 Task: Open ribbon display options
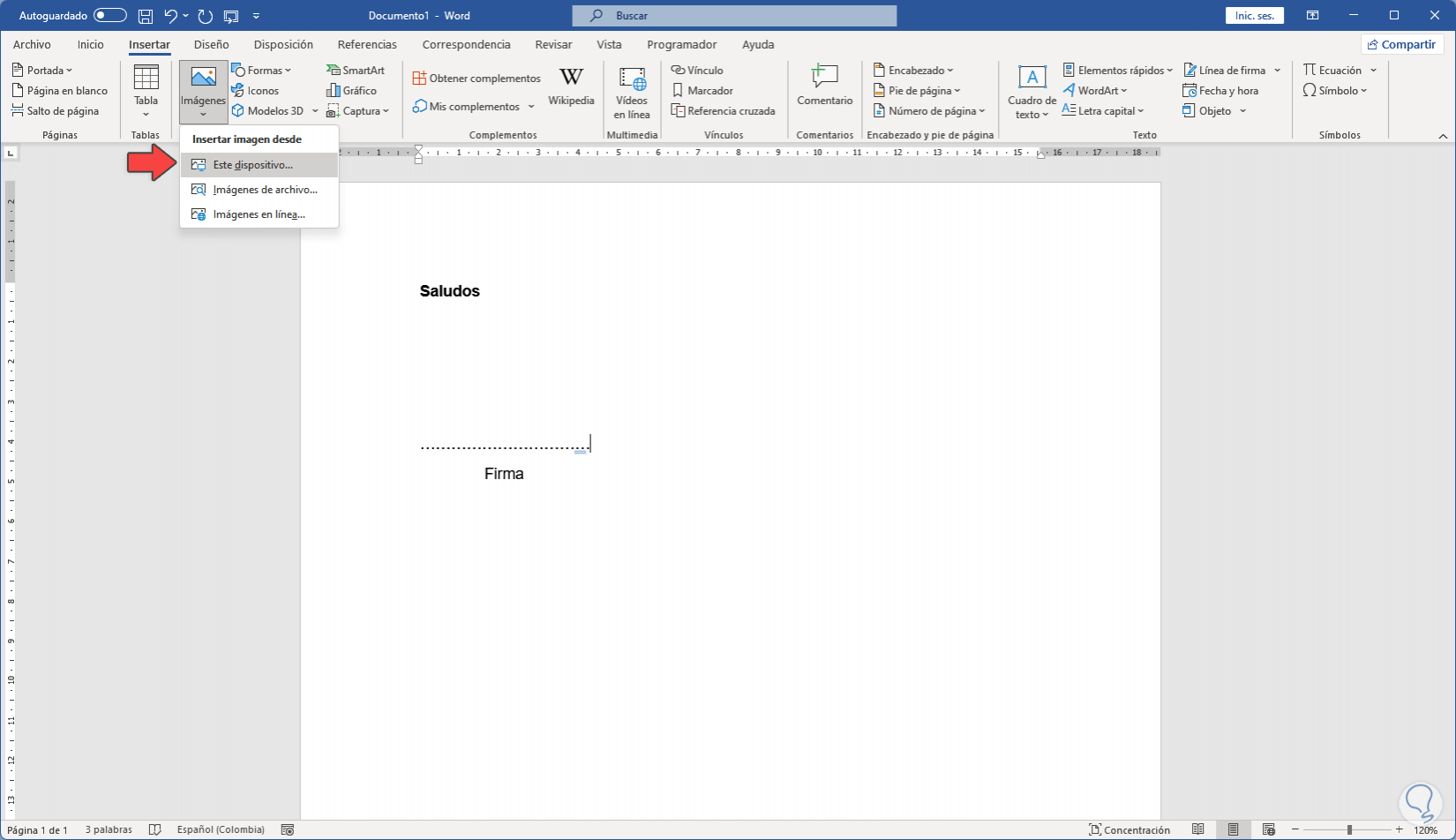(1313, 16)
